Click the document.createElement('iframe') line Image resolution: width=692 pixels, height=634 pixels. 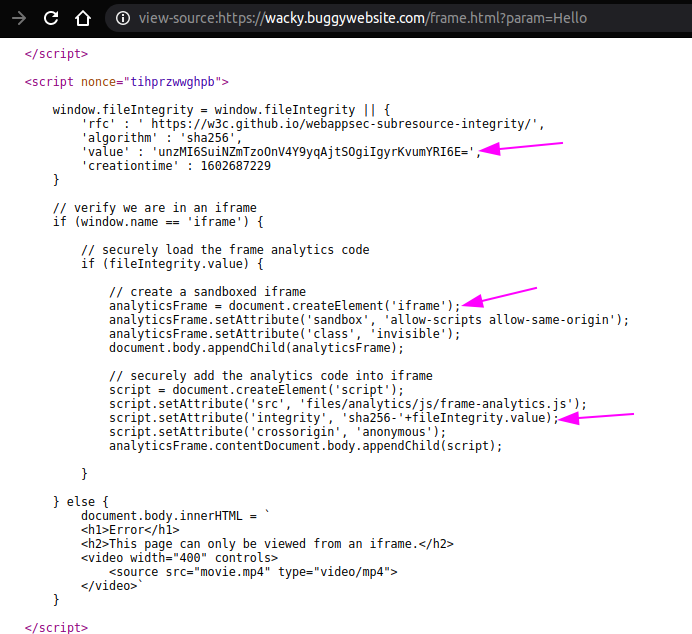pyautogui.click(x=285, y=306)
